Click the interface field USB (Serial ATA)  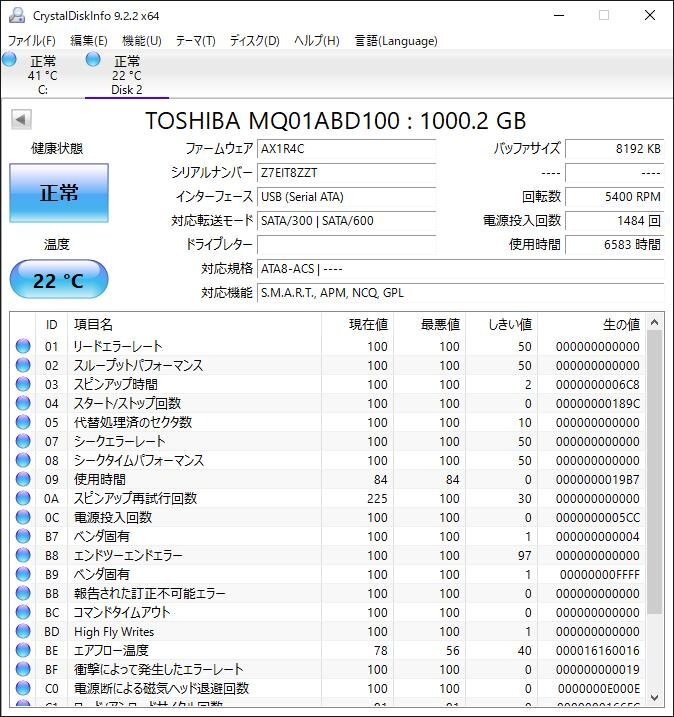(347, 197)
